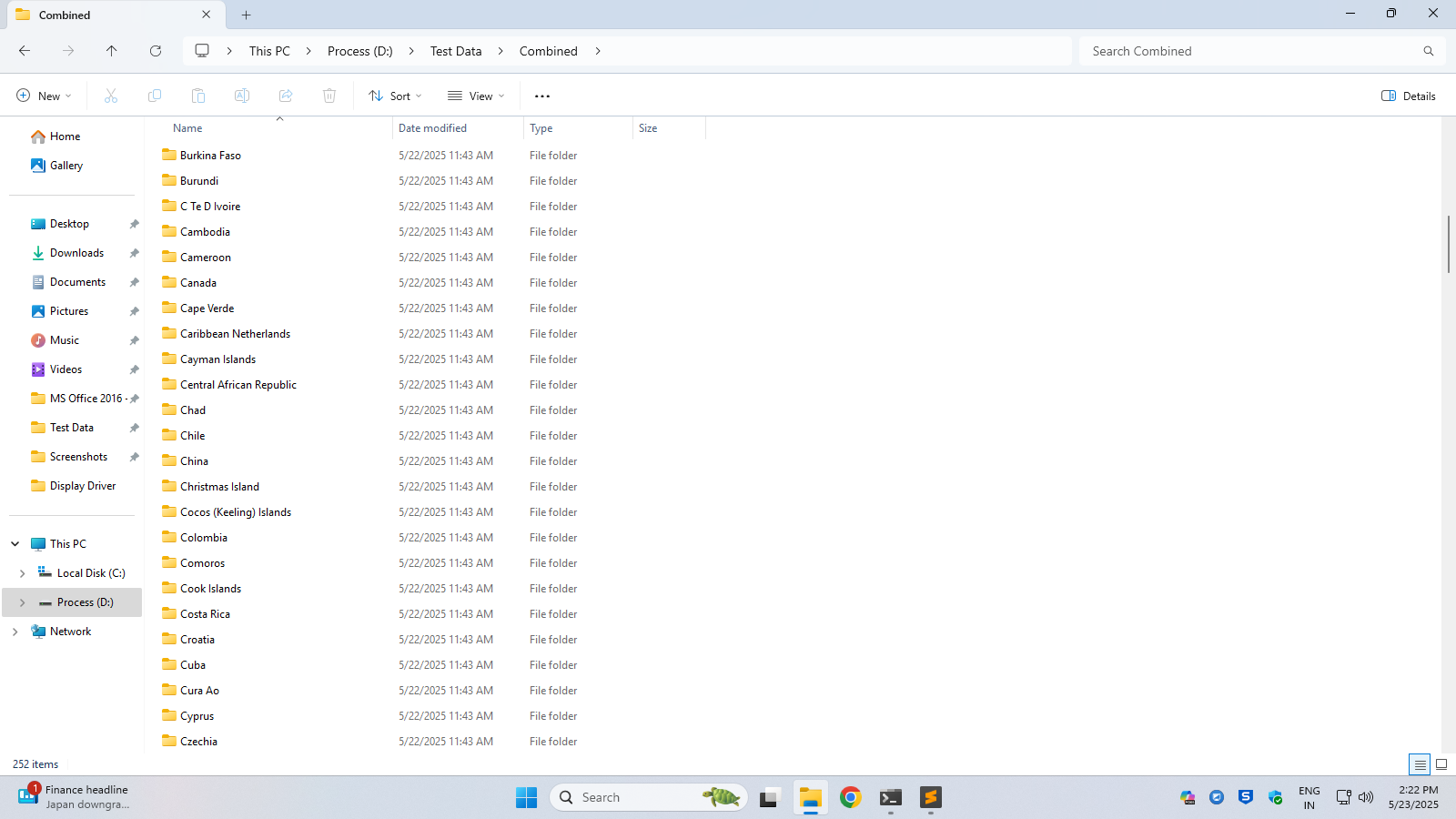
Task: Navigate up one directory level
Action: (112, 51)
